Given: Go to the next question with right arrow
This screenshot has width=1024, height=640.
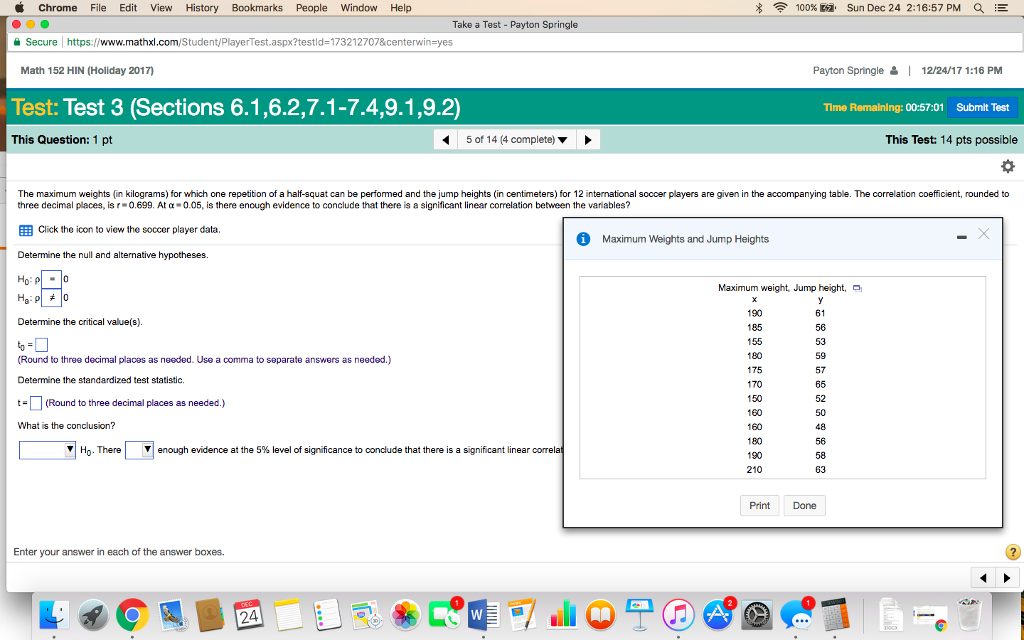Looking at the screenshot, I should [588, 140].
